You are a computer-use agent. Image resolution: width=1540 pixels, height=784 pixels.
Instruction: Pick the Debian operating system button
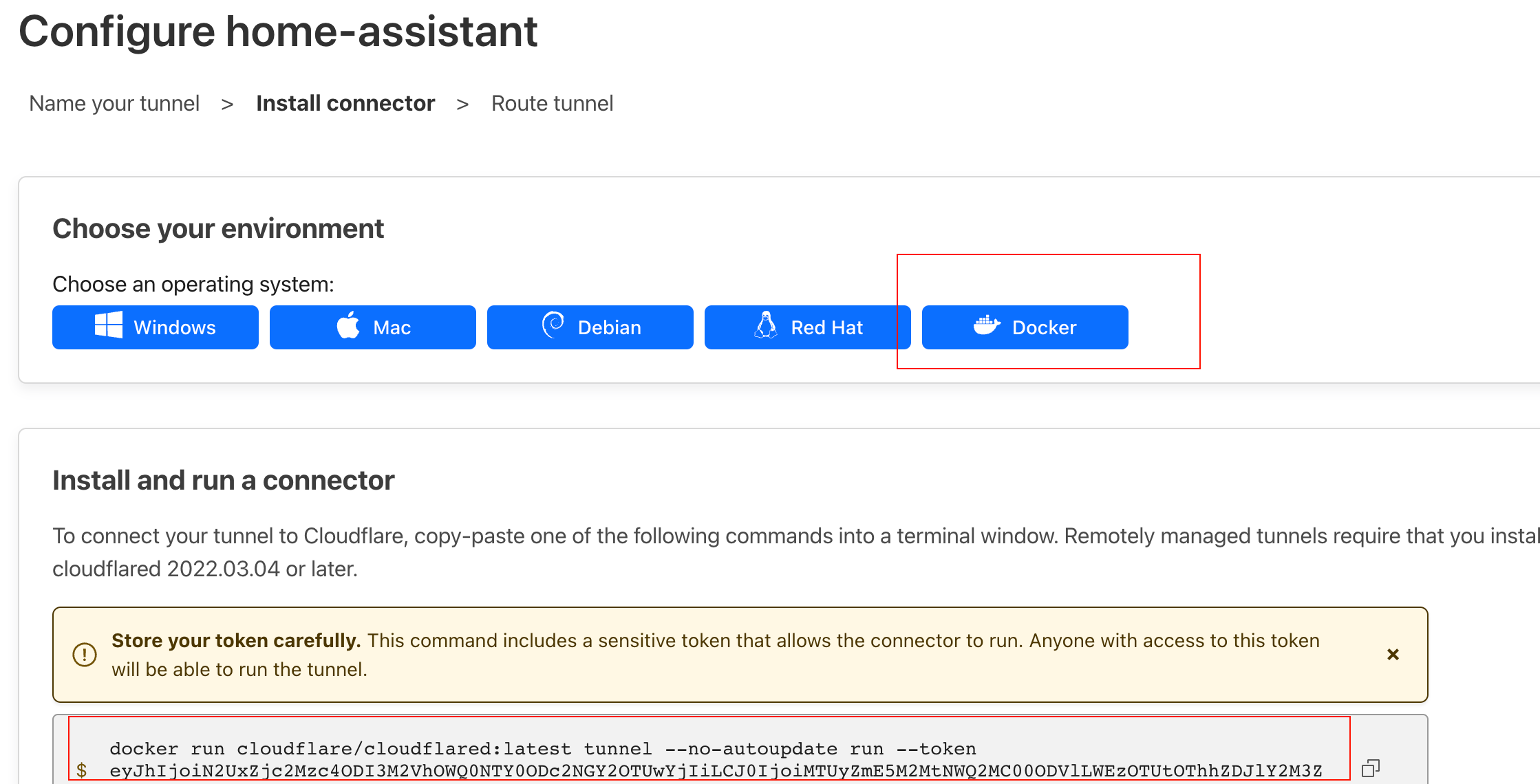(x=590, y=327)
